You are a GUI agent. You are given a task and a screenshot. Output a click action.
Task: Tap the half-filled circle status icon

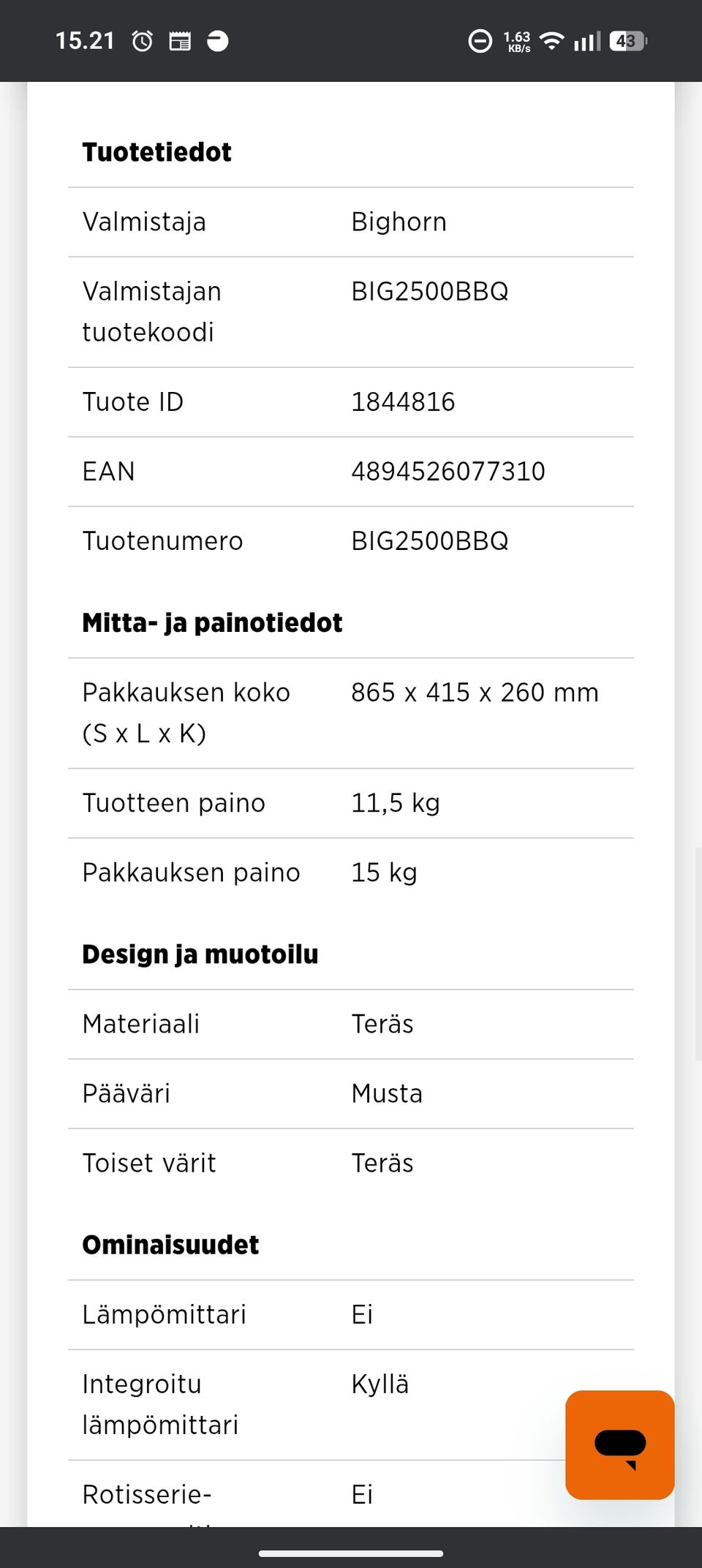click(218, 41)
